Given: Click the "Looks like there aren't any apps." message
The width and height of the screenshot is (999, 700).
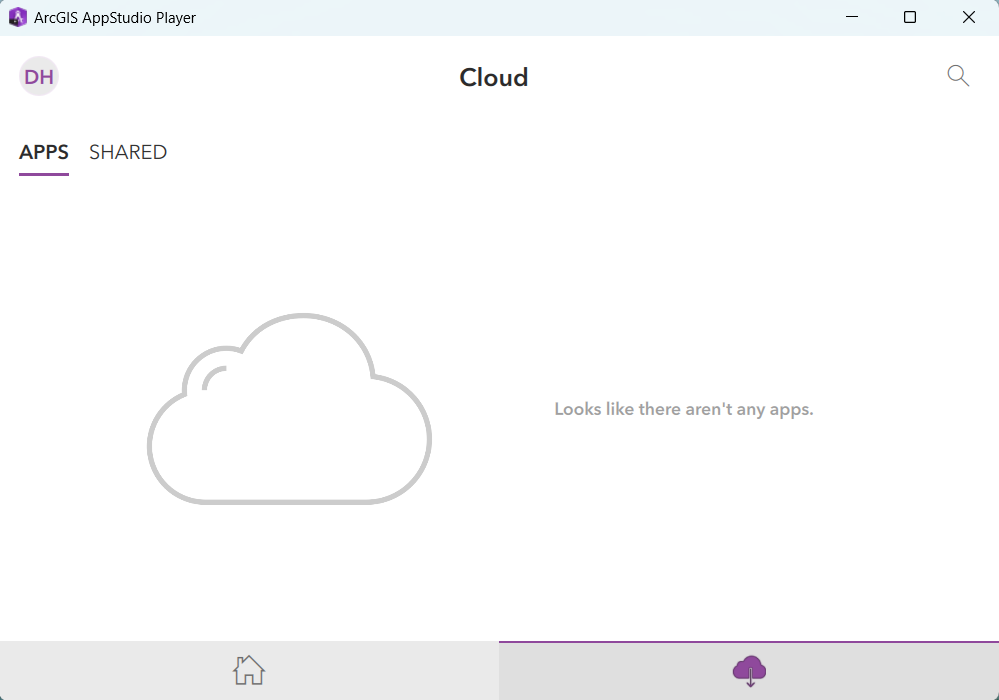Looking at the screenshot, I should pos(684,409).
